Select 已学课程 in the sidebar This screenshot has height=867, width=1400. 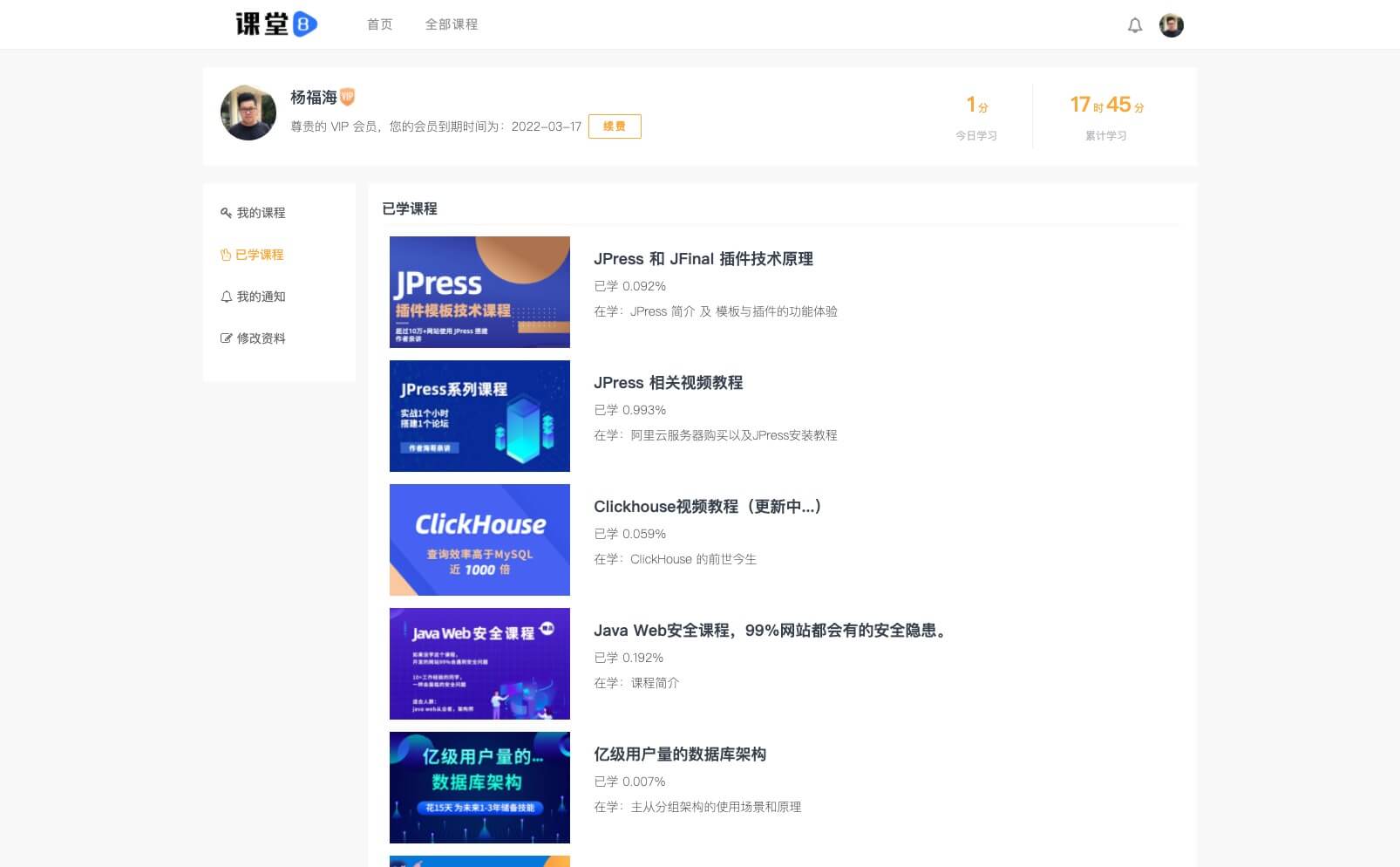[x=259, y=255]
